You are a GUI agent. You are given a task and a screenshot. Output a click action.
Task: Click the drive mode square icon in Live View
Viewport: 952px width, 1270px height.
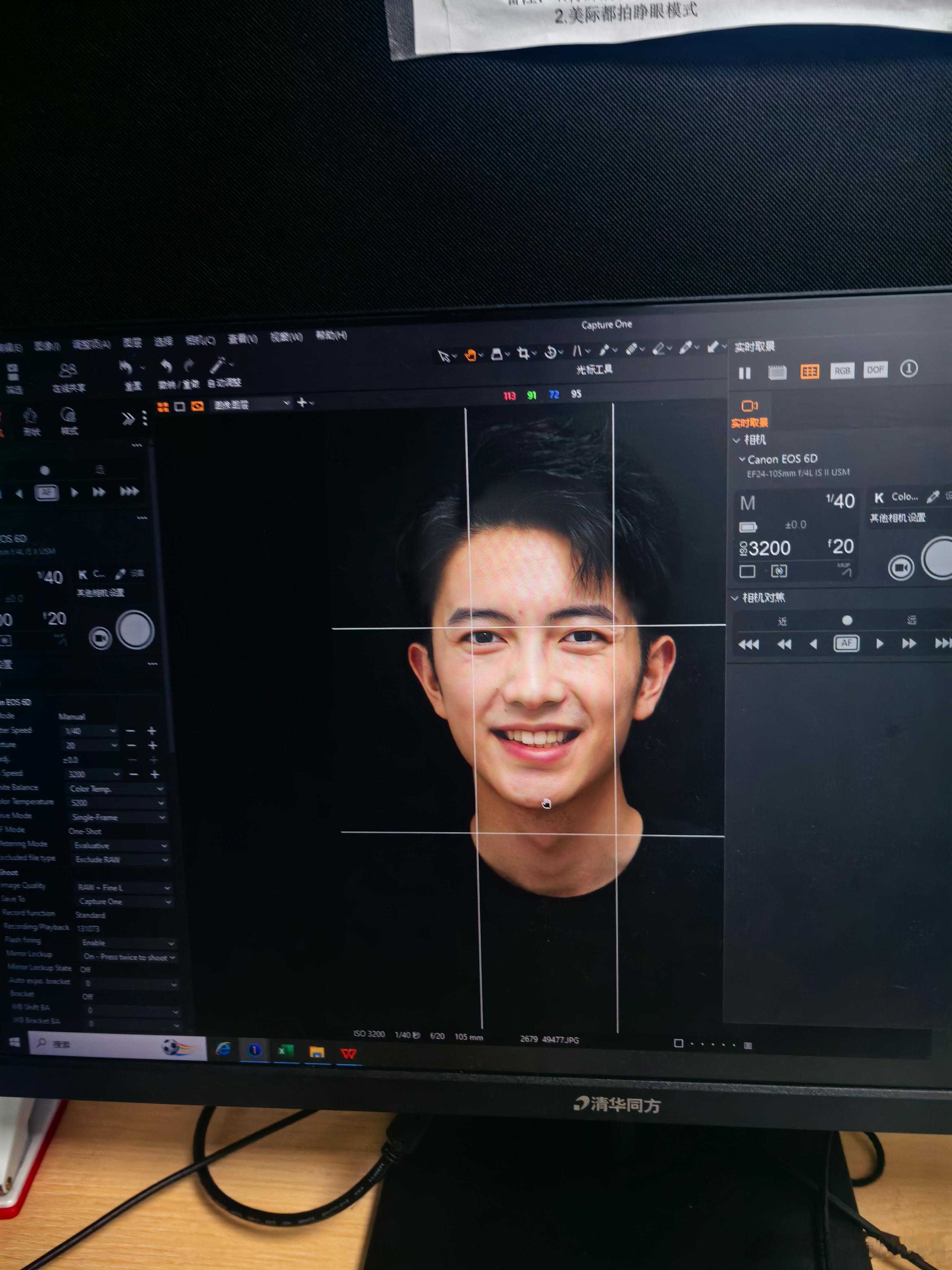click(x=747, y=572)
